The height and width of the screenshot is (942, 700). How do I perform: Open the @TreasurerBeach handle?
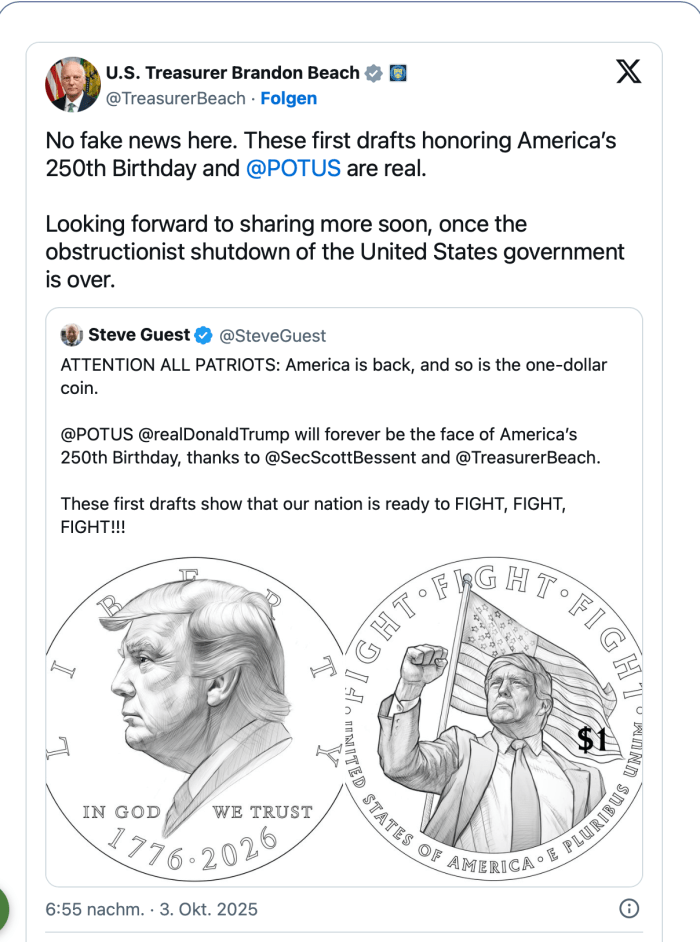176,98
